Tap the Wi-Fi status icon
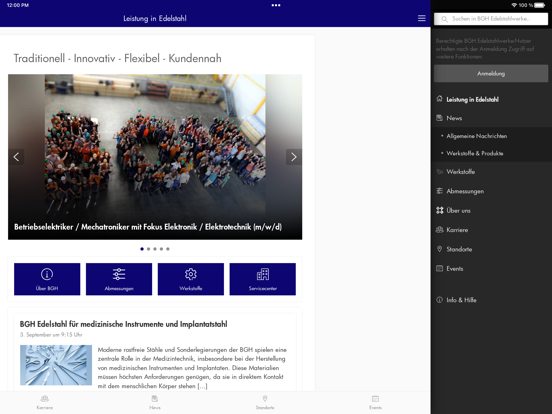The width and height of the screenshot is (552, 414). tap(514, 5)
